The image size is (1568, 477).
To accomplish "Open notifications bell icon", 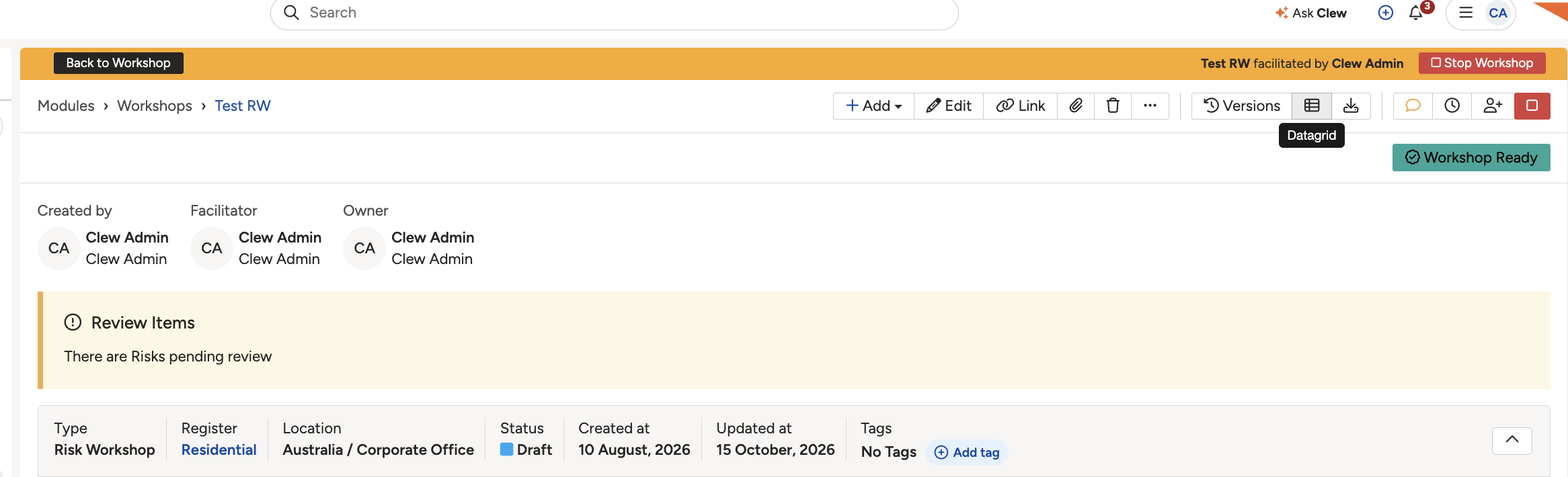I will [1416, 13].
